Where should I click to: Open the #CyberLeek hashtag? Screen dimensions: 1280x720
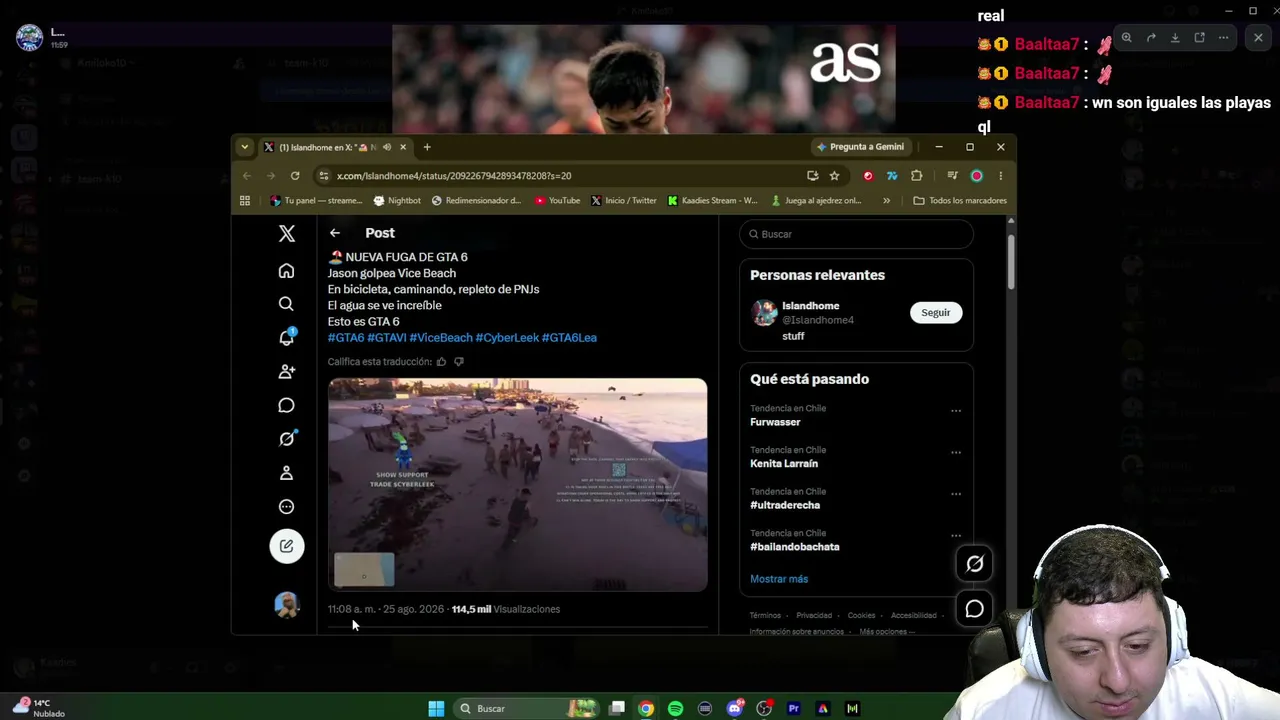coord(507,338)
